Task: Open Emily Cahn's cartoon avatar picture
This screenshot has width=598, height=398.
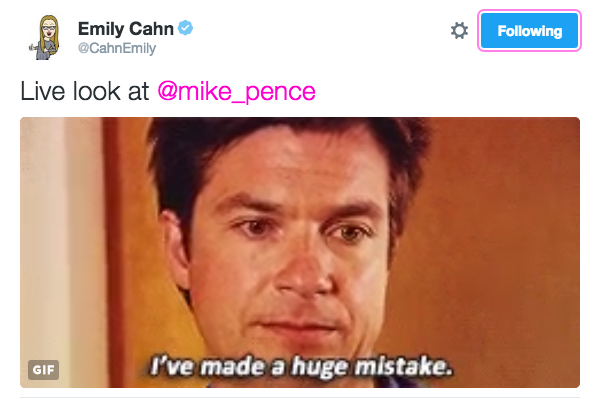Action: (x=46, y=37)
